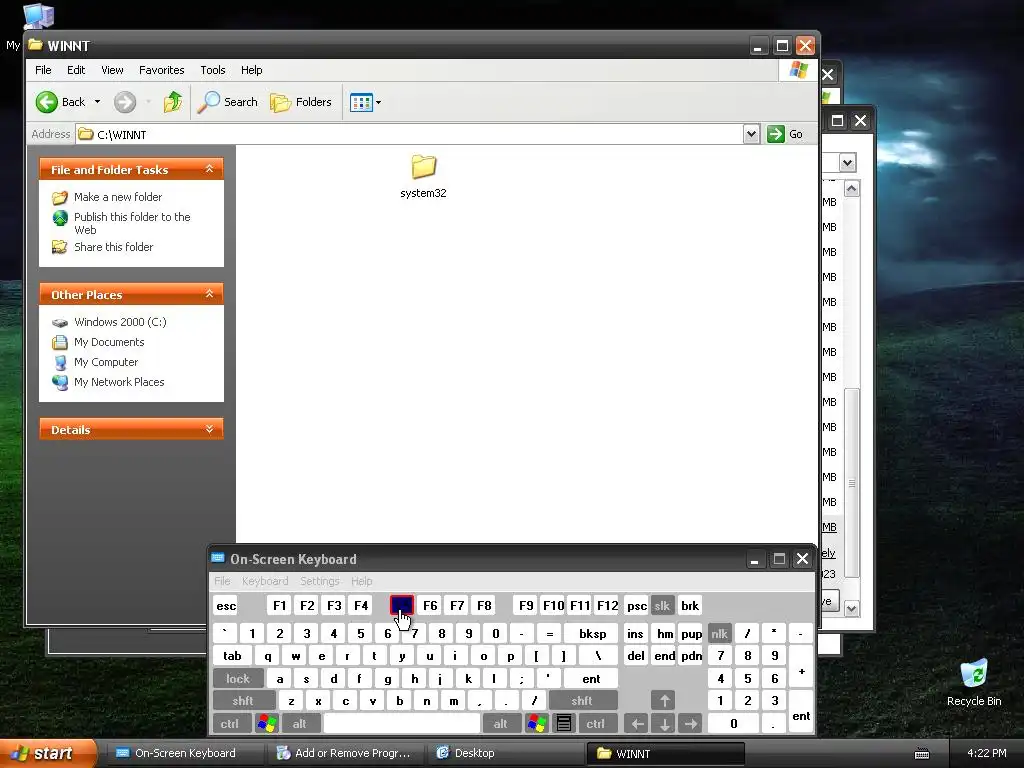Collapse the Other Places panel

(x=210, y=294)
